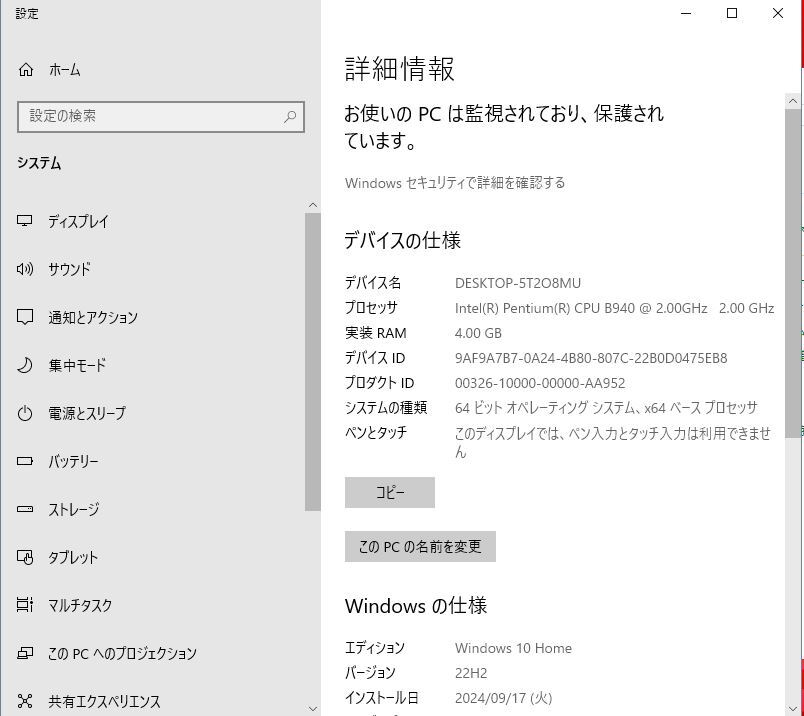
Task: Click device name DESKTOP-5T2O8MU
Action: coord(518,283)
